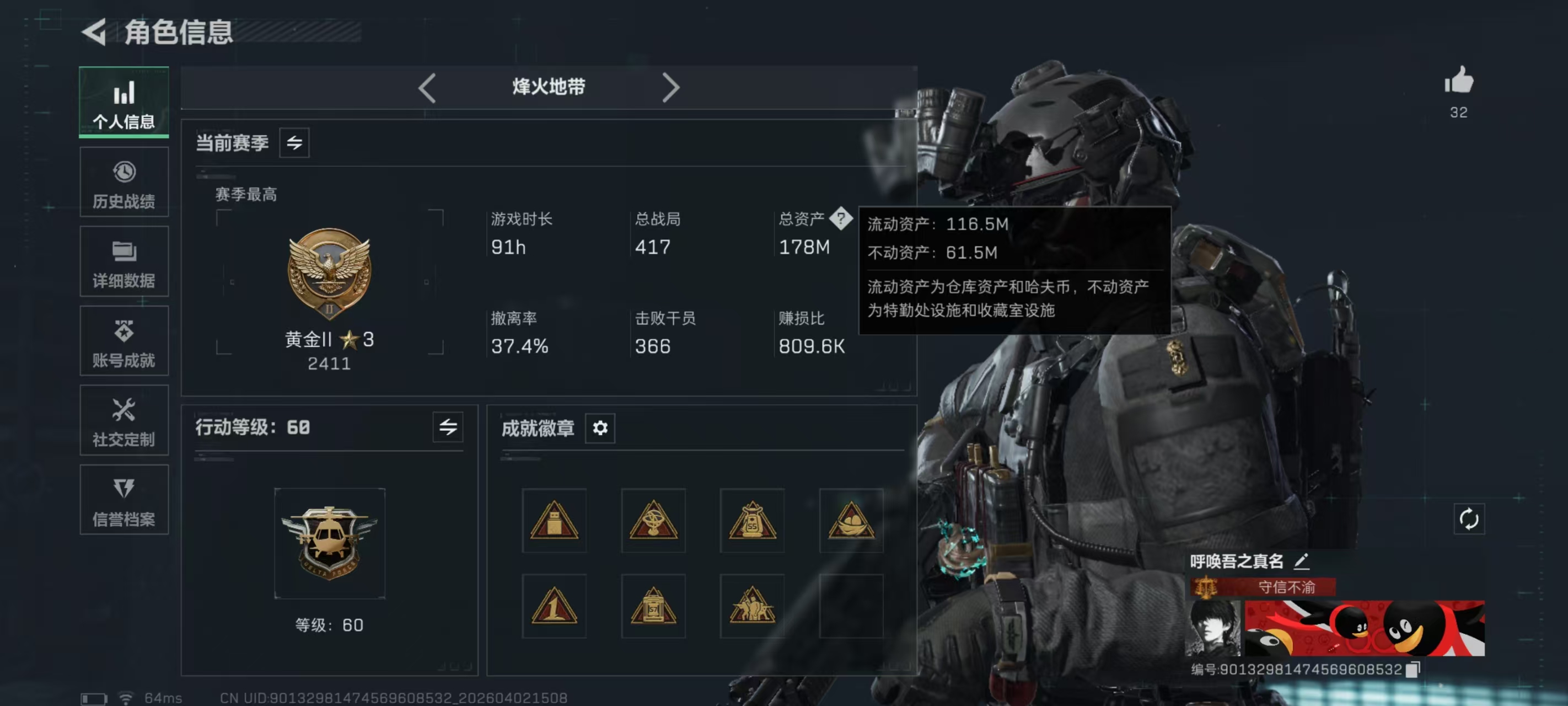1568x706 pixels.
Task: Select the USB drive achievement badge
Action: [554, 520]
